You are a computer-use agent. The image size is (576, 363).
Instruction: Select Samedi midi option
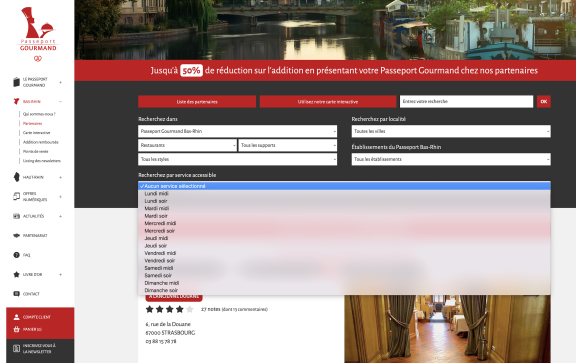click(x=344, y=268)
